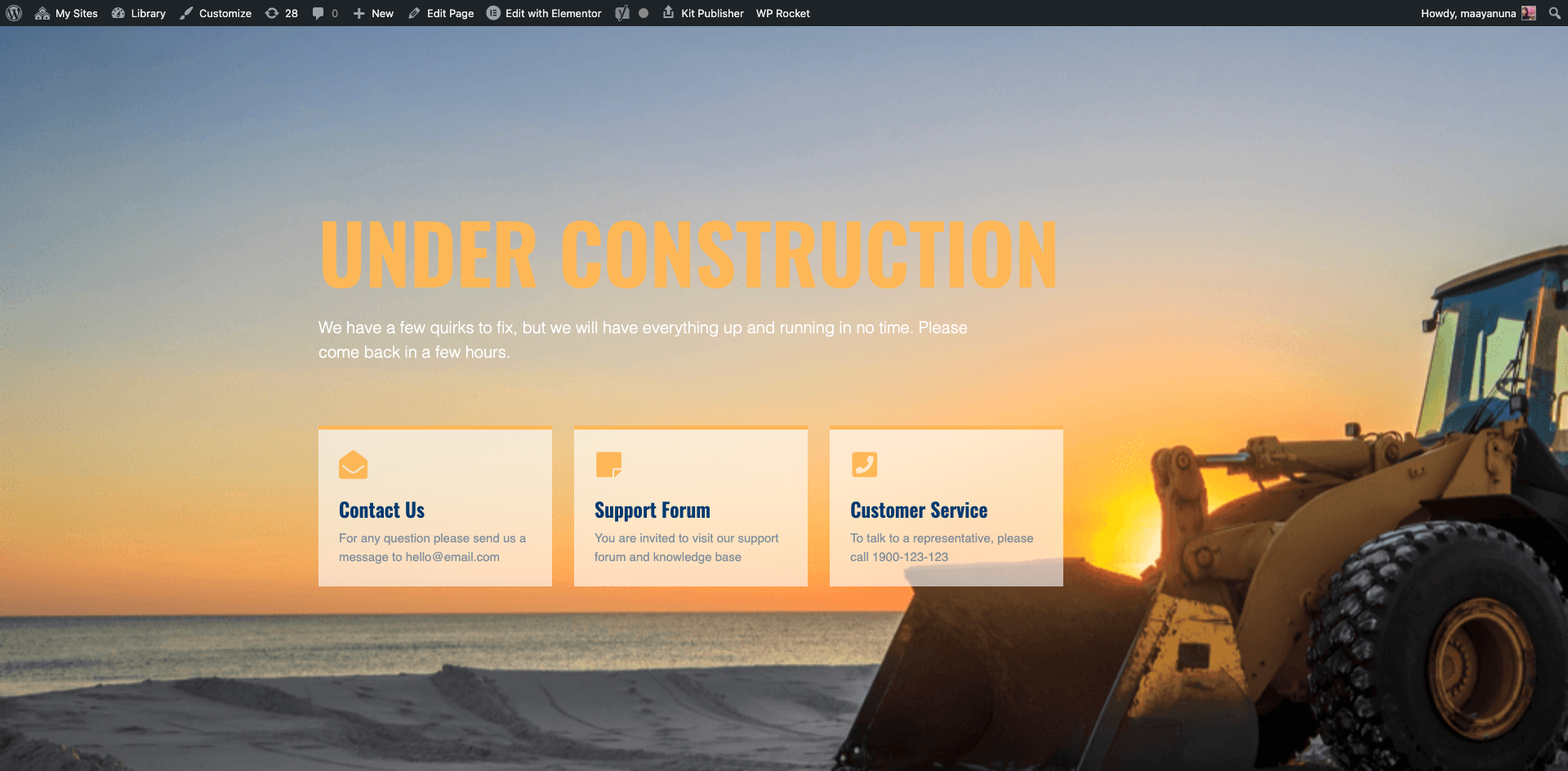Click the gray Yoast status dot
The height and width of the screenshot is (771, 1568).
coord(644,13)
